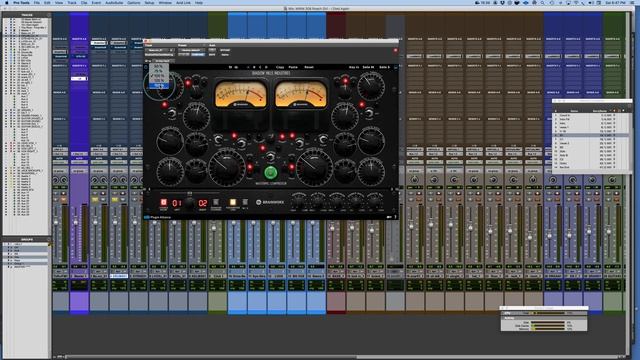Open the Apple menu
This screenshot has width=640, height=360.
(x=7, y=2)
